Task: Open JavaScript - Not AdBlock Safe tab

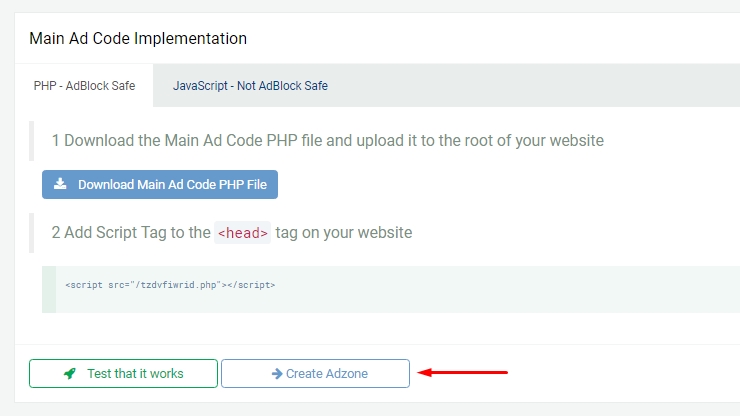Action: click(x=250, y=85)
